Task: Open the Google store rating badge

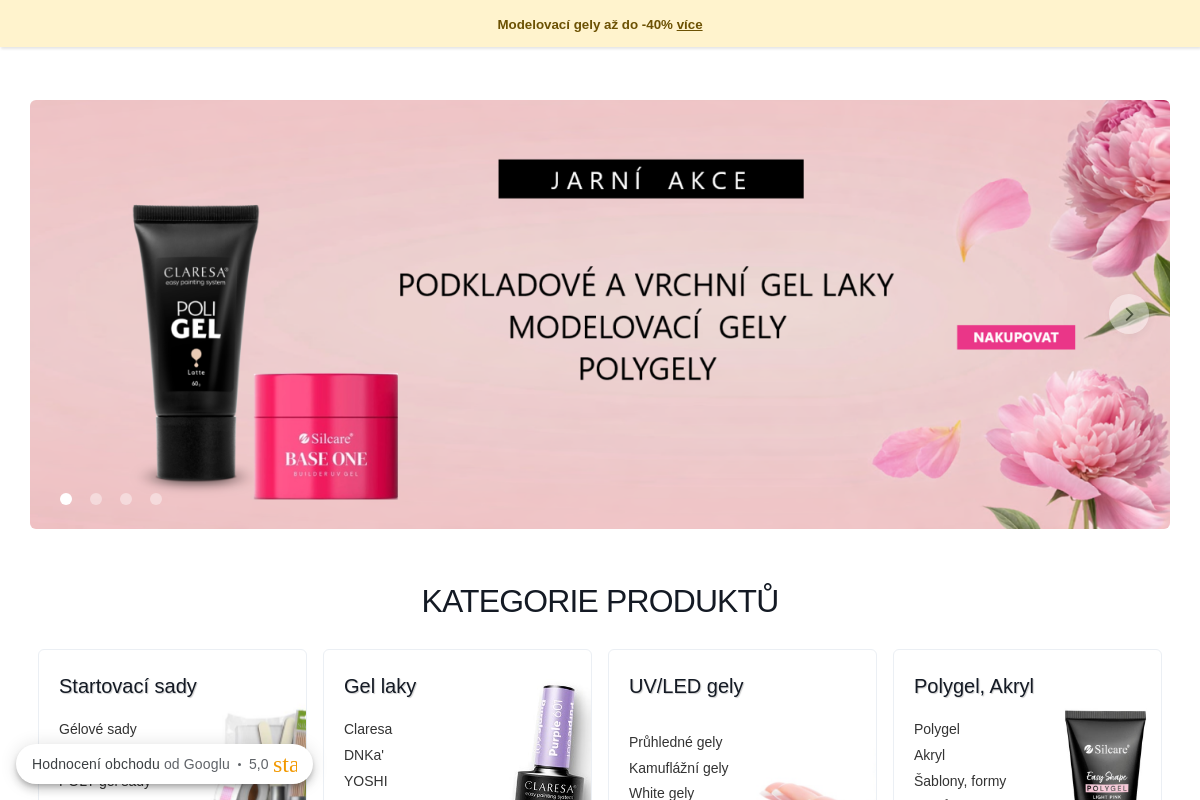Action: click(164, 764)
